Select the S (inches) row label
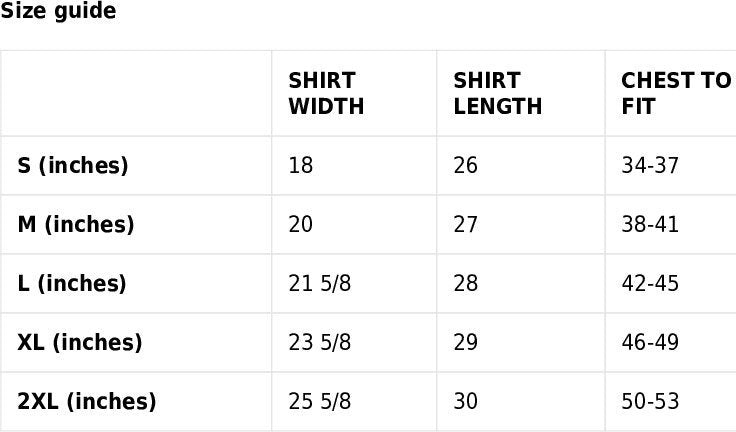 (73, 165)
